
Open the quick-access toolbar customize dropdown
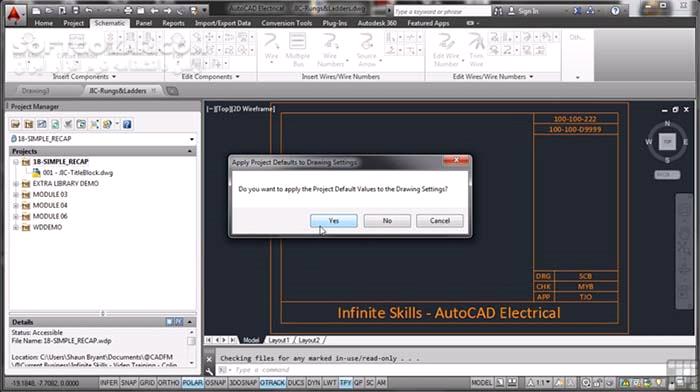coord(204,10)
